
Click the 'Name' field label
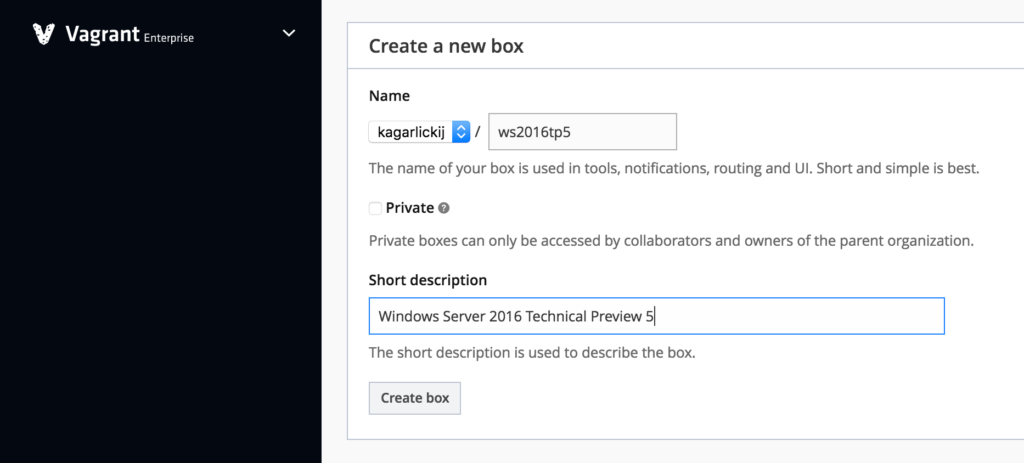click(389, 96)
